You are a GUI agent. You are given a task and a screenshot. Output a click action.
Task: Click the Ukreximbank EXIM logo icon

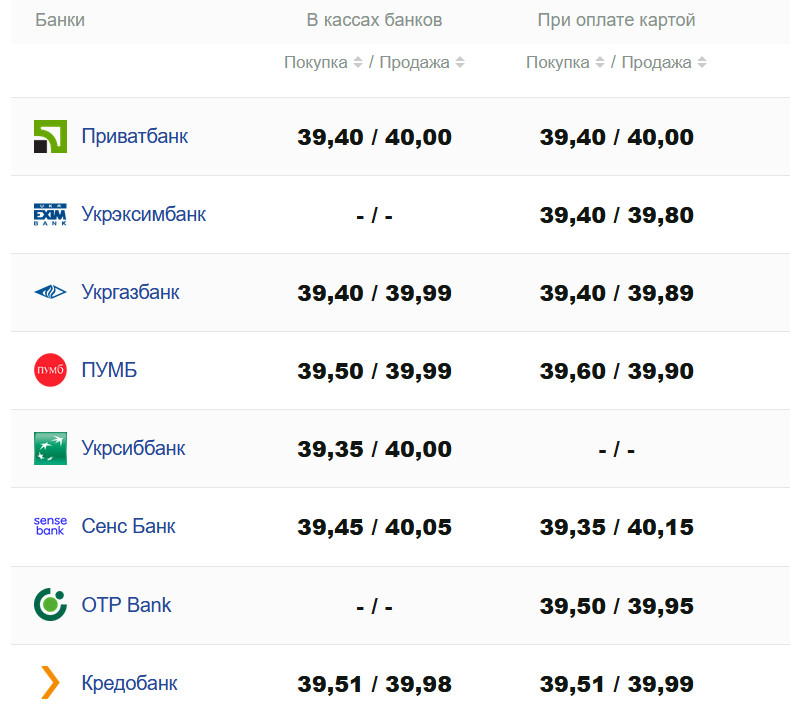[50, 214]
